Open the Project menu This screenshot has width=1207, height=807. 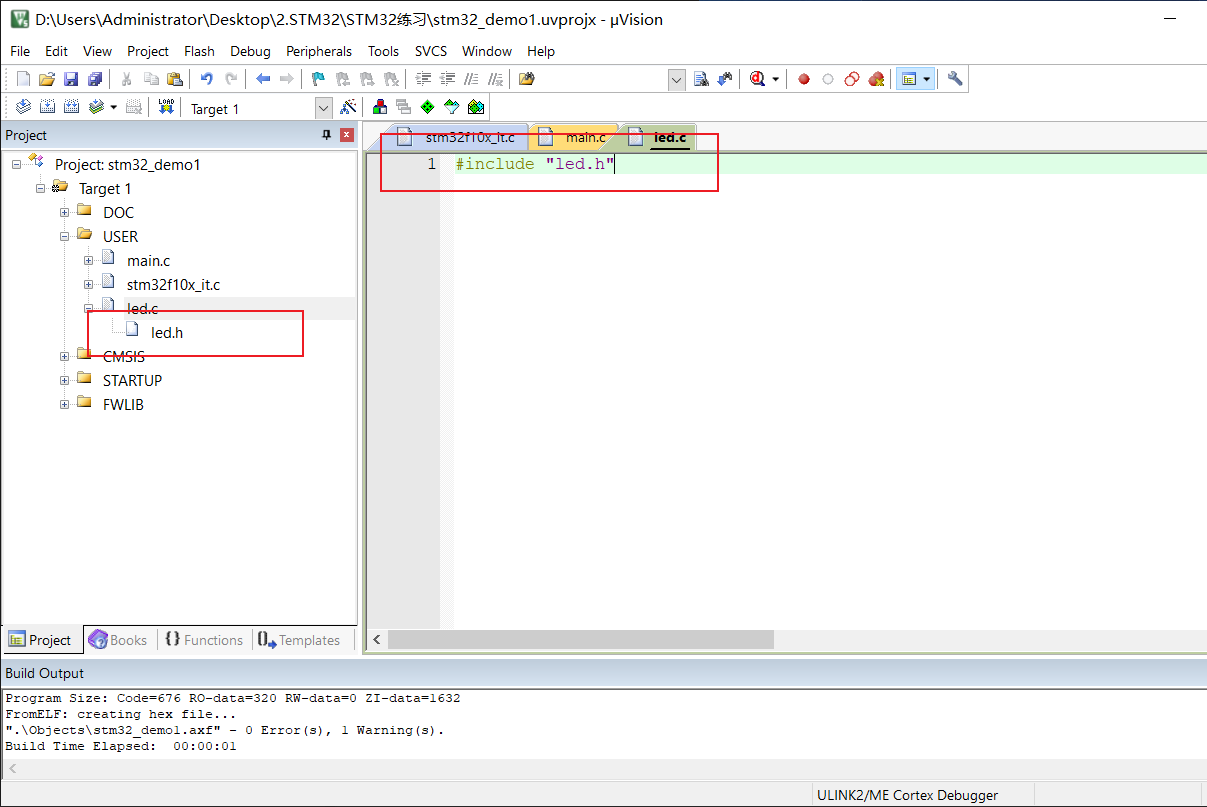pos(148,51)
